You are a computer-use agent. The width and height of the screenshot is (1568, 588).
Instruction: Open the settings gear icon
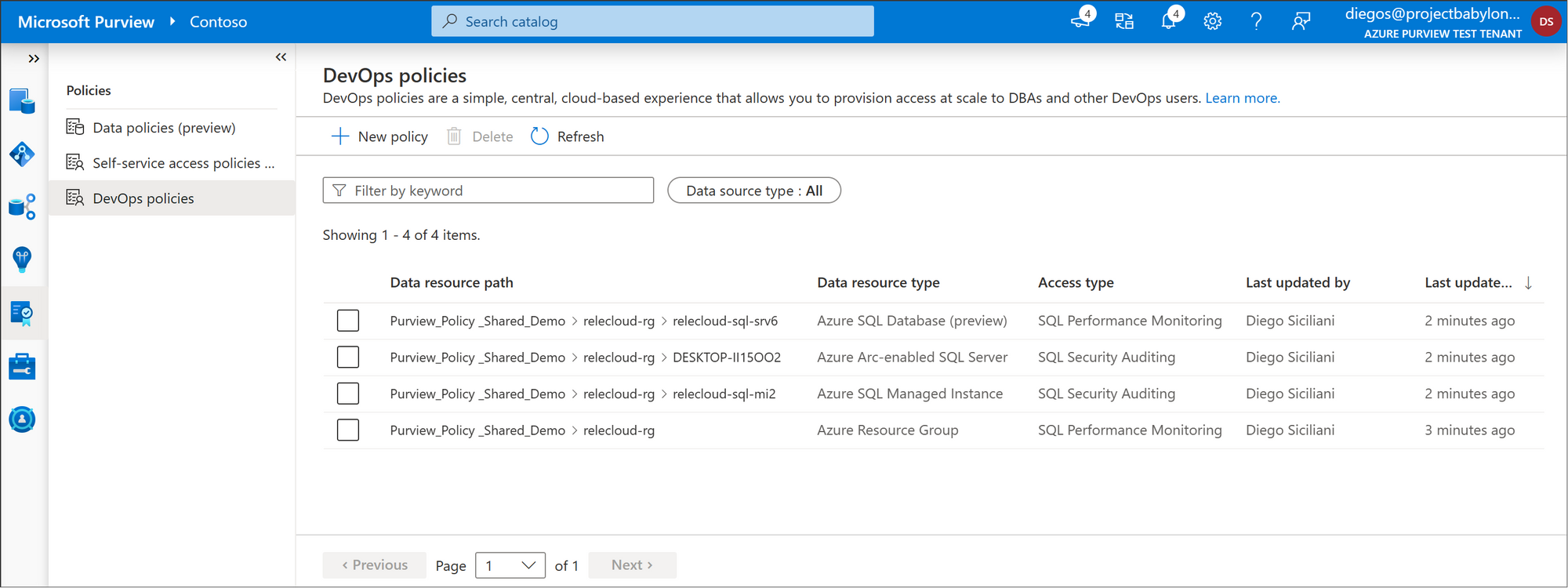pyautogui.click(x=1212, y=22)
